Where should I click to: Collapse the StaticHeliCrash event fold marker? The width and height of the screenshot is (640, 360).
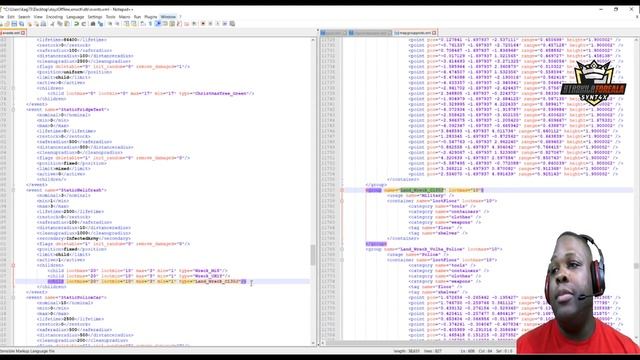click(13, 190)
